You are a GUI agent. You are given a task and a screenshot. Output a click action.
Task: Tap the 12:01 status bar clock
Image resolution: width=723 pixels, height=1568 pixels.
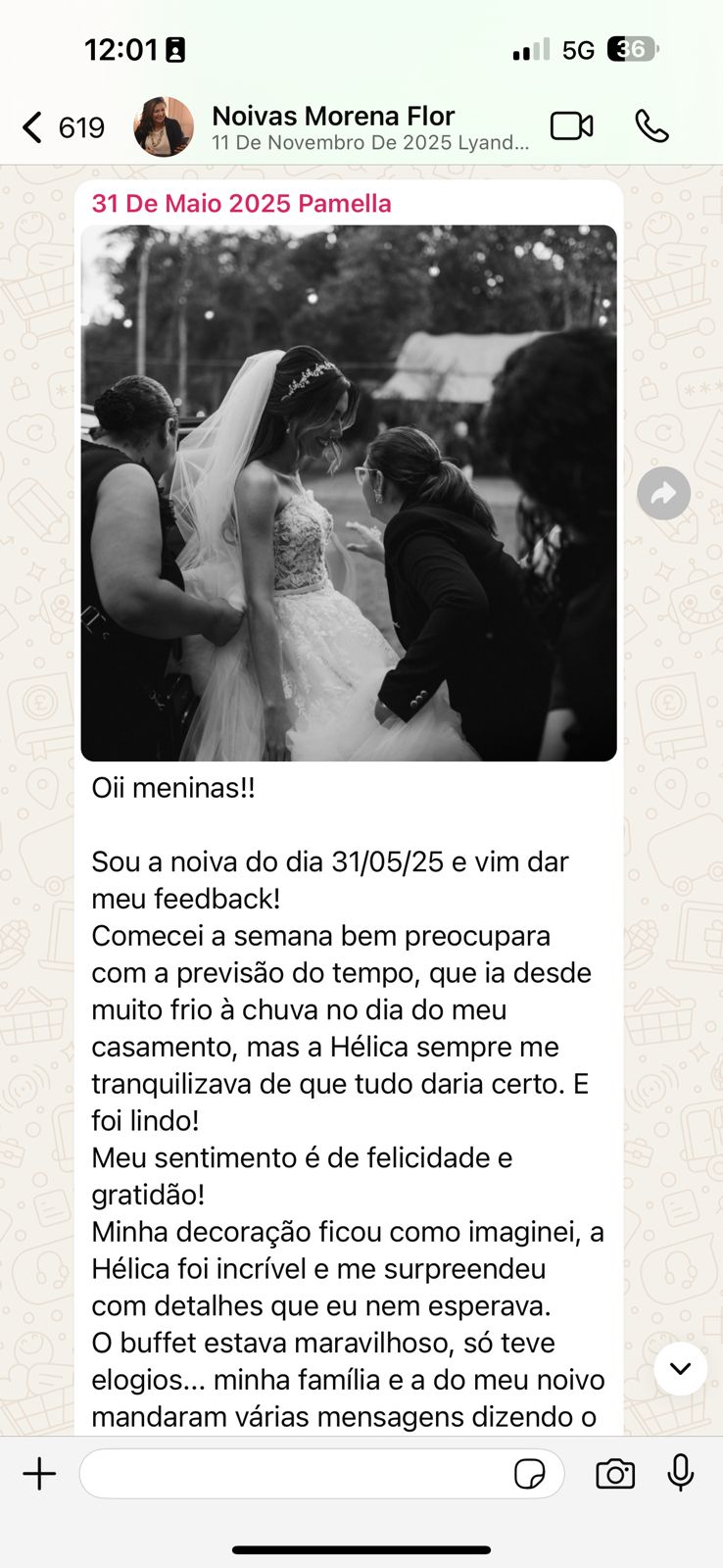(120, 50)
